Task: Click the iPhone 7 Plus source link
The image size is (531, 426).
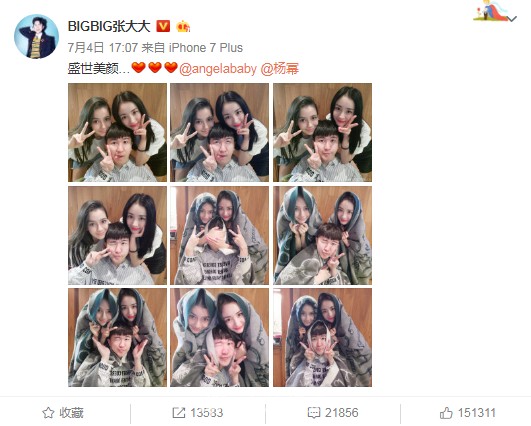Action: (206, 48)
